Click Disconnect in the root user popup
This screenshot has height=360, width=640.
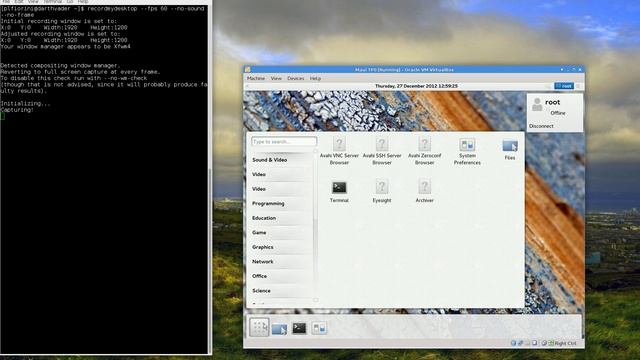[x=541, y=126]
